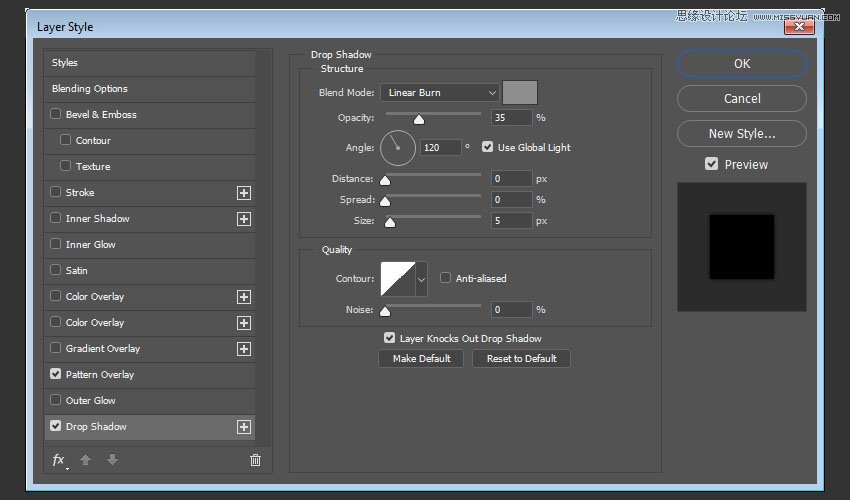Uncheck Use Global Light
This screenshot has height=500, width=850.
point(487,147)
